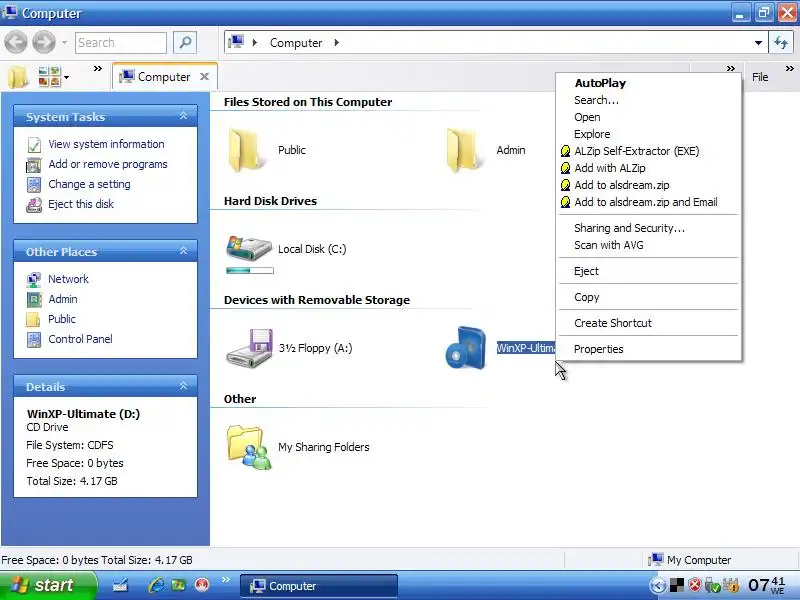Click the Local Disk usage bar
This screenshot has height=600, width=800.
coord(249,270)
